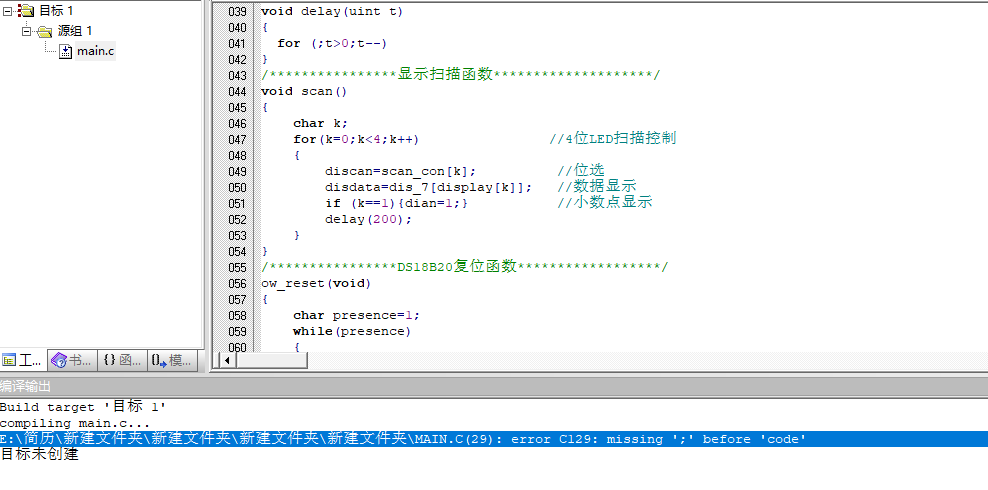Click the main.c file icon

65,51
